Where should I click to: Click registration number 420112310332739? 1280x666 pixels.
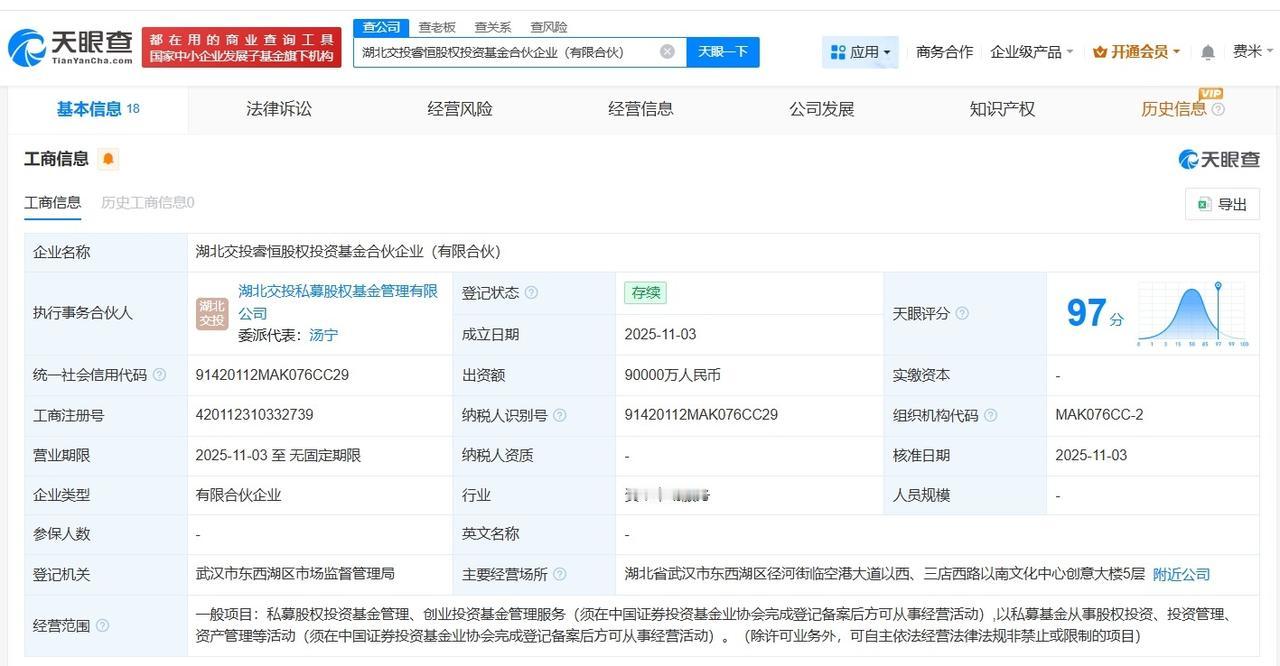tap(255, 415)
